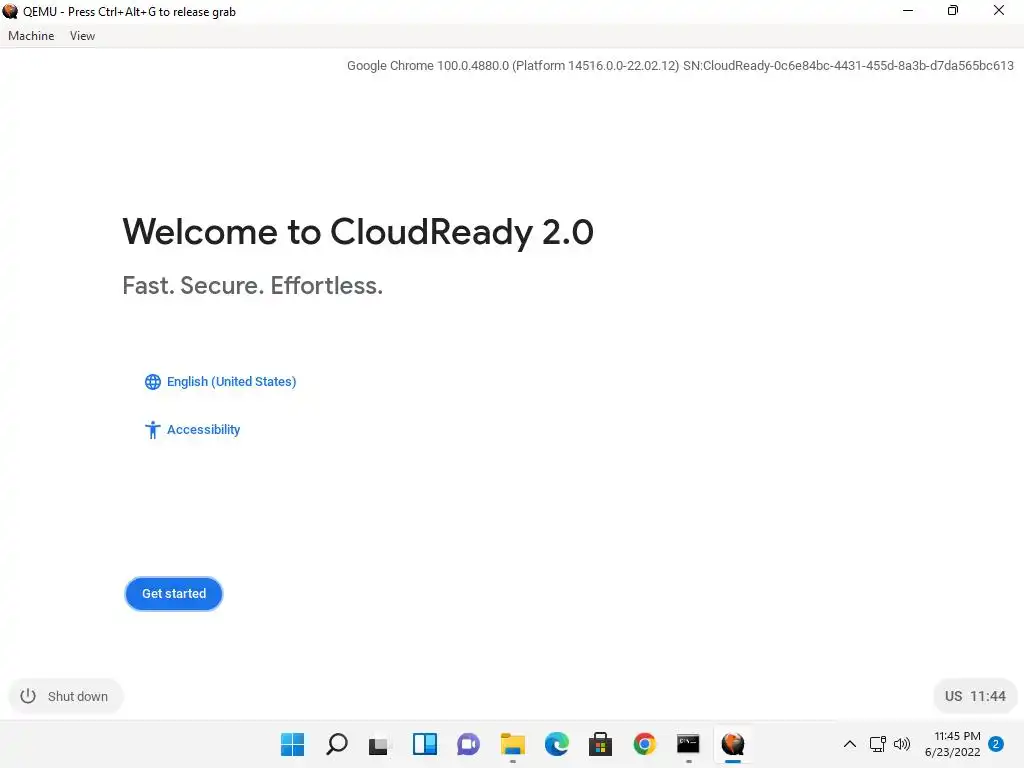Open File Explorer from the taskbar
The height and width of the screenshot is (768, 1024).
(513, 744)
